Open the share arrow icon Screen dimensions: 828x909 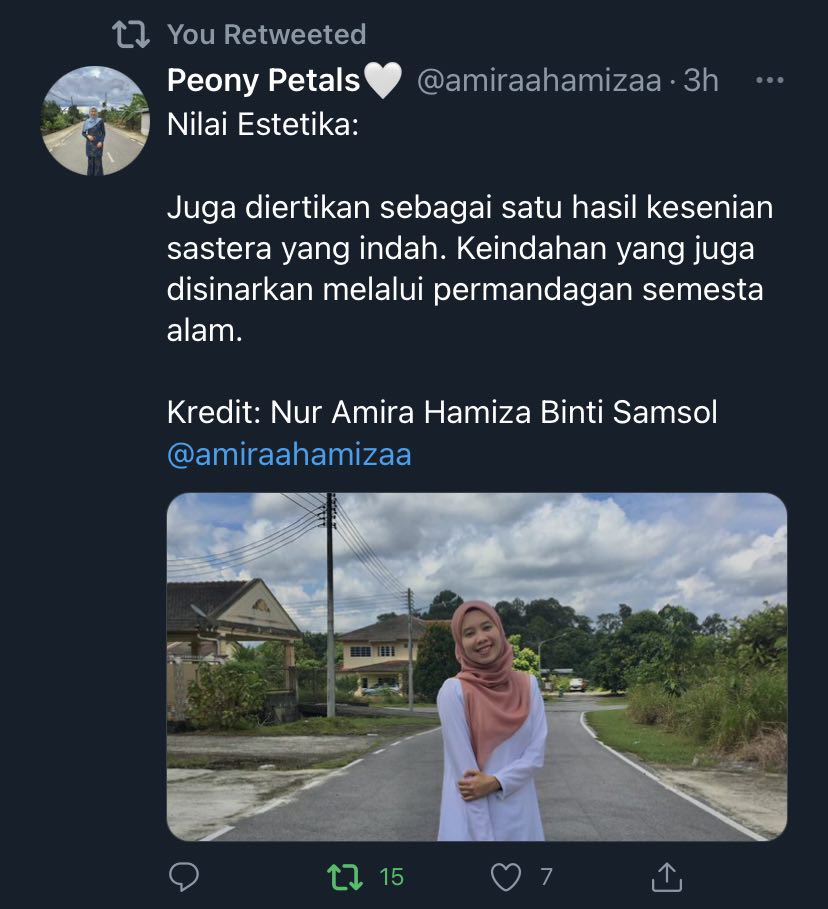click(667, 877)
